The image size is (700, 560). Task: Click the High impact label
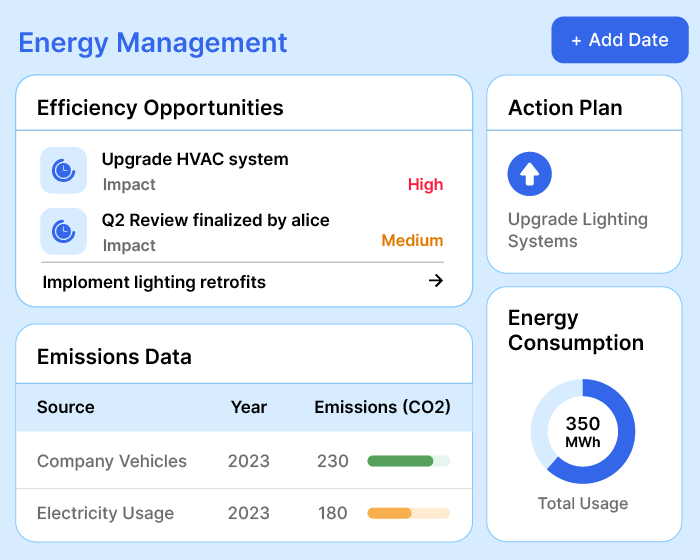click(425, 184)
